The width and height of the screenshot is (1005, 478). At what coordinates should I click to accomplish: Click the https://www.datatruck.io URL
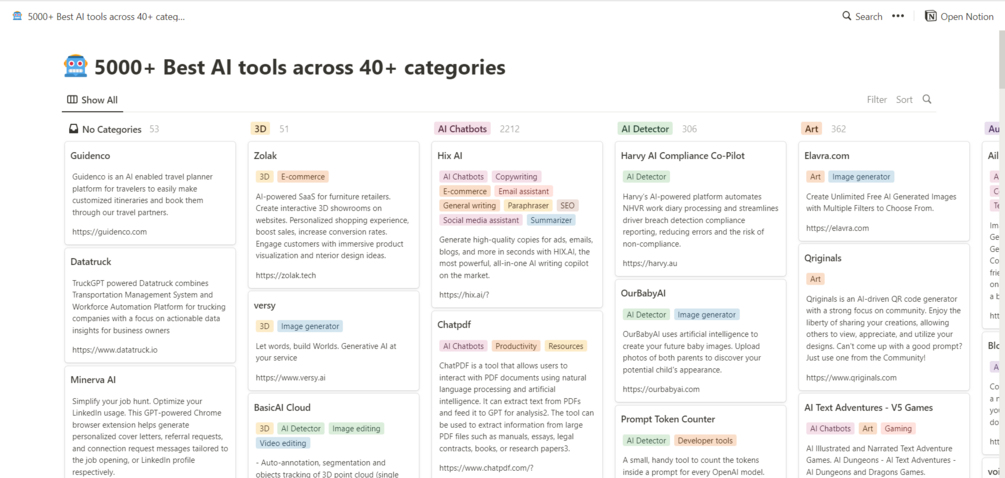click(115, 350)
